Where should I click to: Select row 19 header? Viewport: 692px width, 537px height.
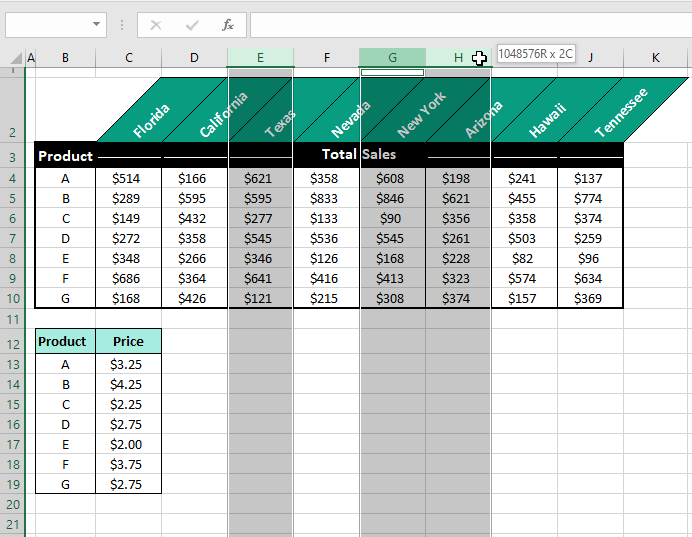tap(12, 484)
